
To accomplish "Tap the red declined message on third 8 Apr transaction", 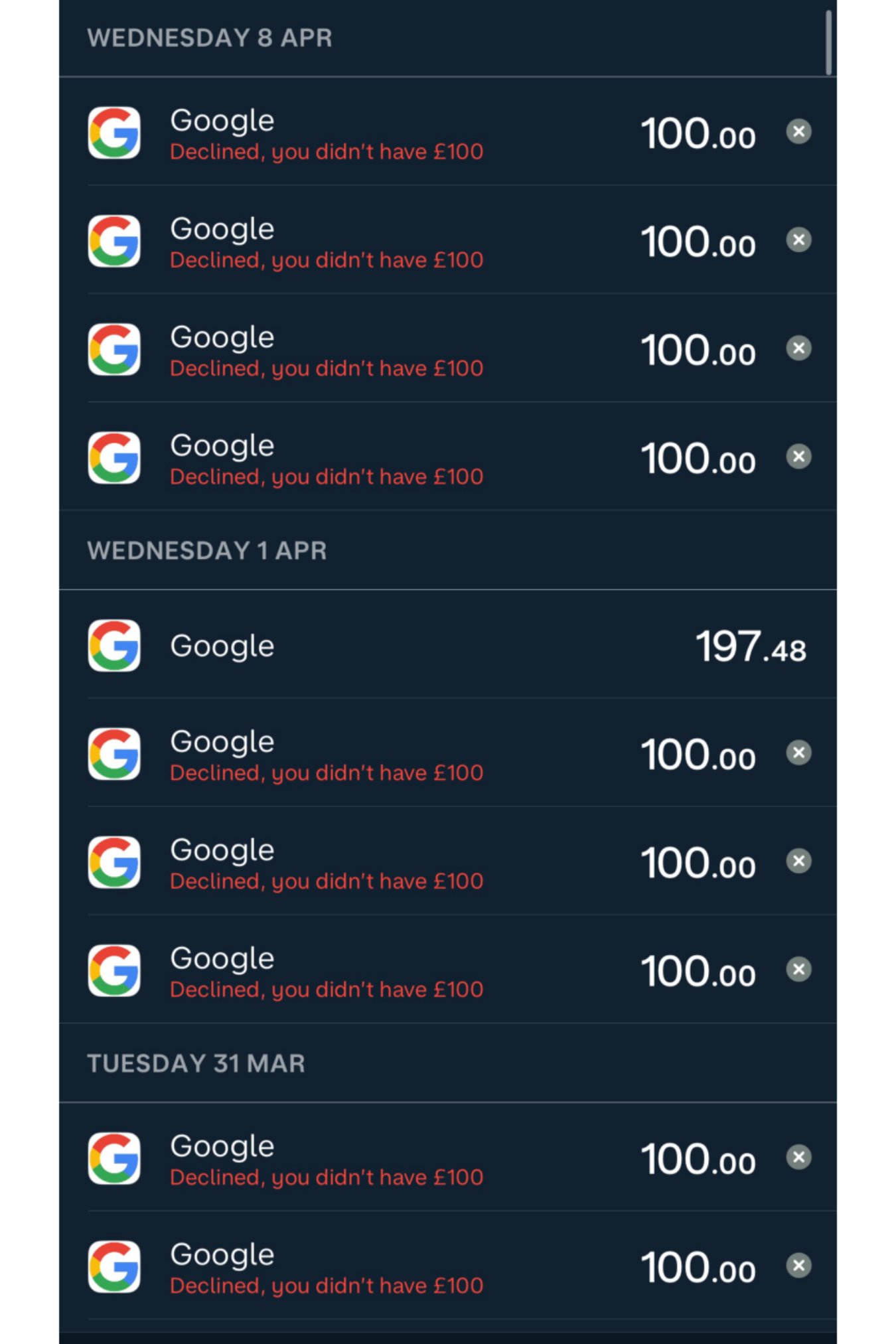I will [x=327, y=368].
